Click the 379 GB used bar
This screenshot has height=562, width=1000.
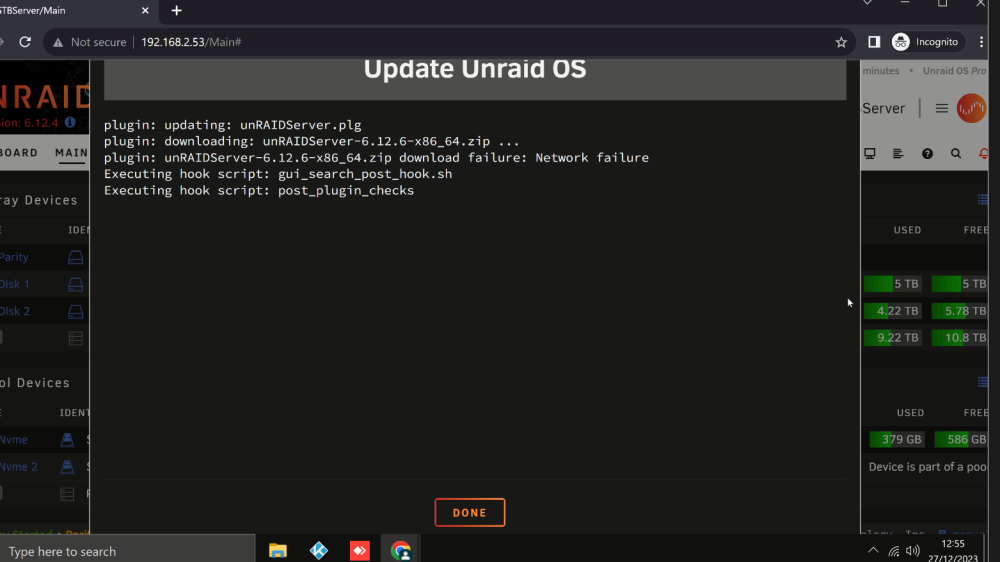(x=897, y=439)
